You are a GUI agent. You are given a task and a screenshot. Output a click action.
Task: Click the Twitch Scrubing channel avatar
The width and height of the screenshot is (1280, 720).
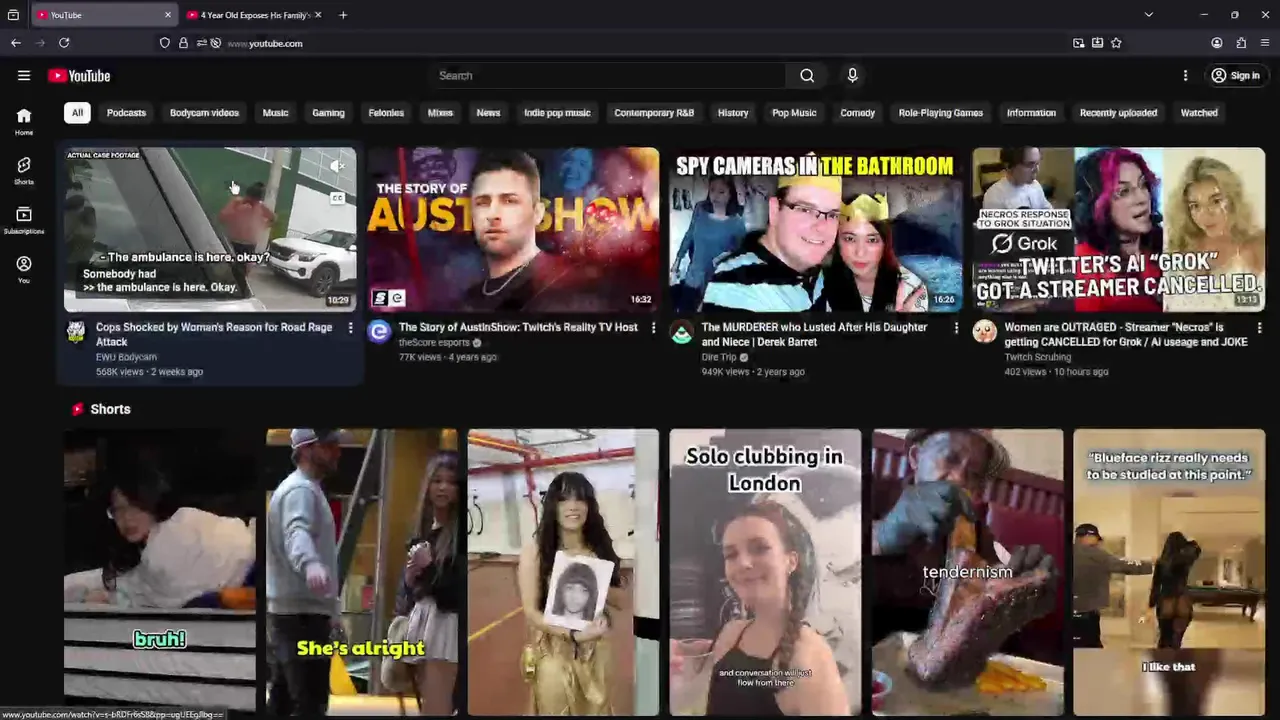pos(985,332)
